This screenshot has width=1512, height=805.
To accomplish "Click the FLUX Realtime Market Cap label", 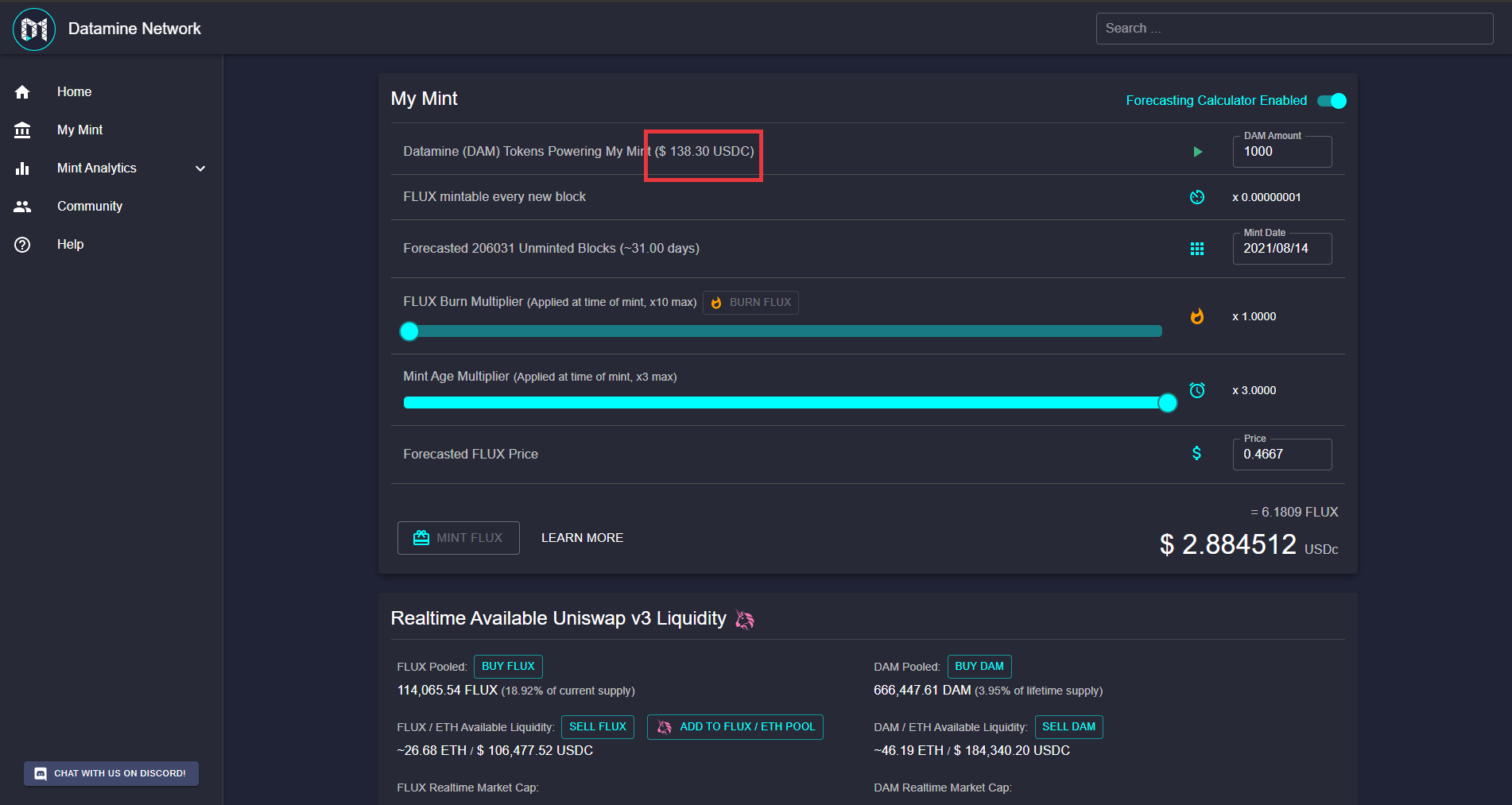I will pyautogui.click(x=467, y=788).
